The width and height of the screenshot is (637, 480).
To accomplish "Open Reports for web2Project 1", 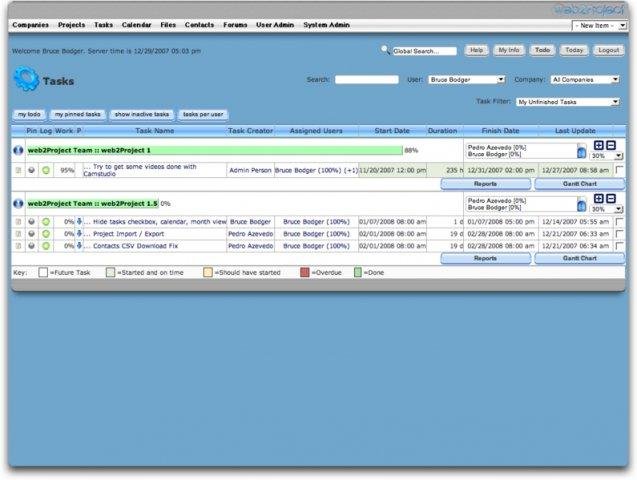I will pyautogui.click(x=485, y=184).
